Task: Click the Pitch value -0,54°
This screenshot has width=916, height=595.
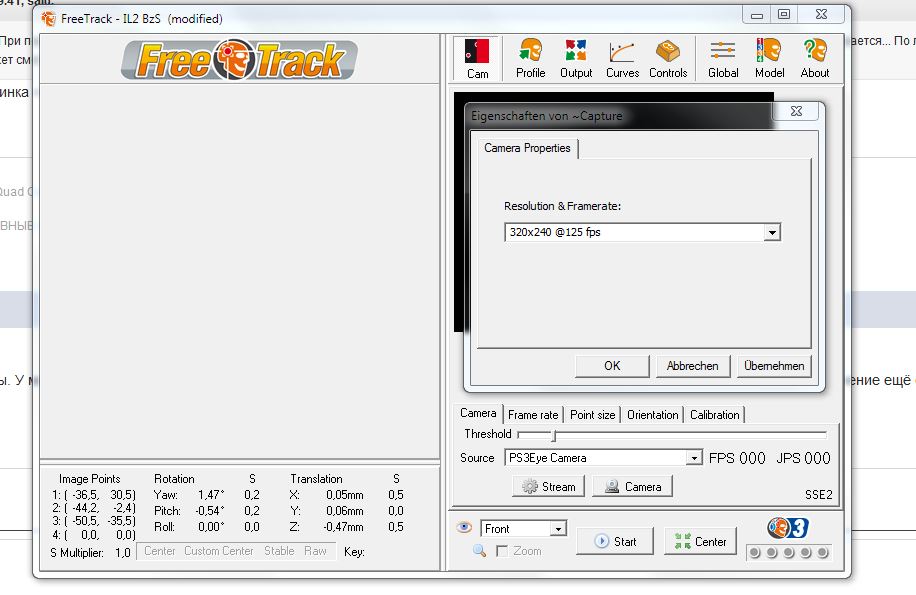Action: click(210, 511)
